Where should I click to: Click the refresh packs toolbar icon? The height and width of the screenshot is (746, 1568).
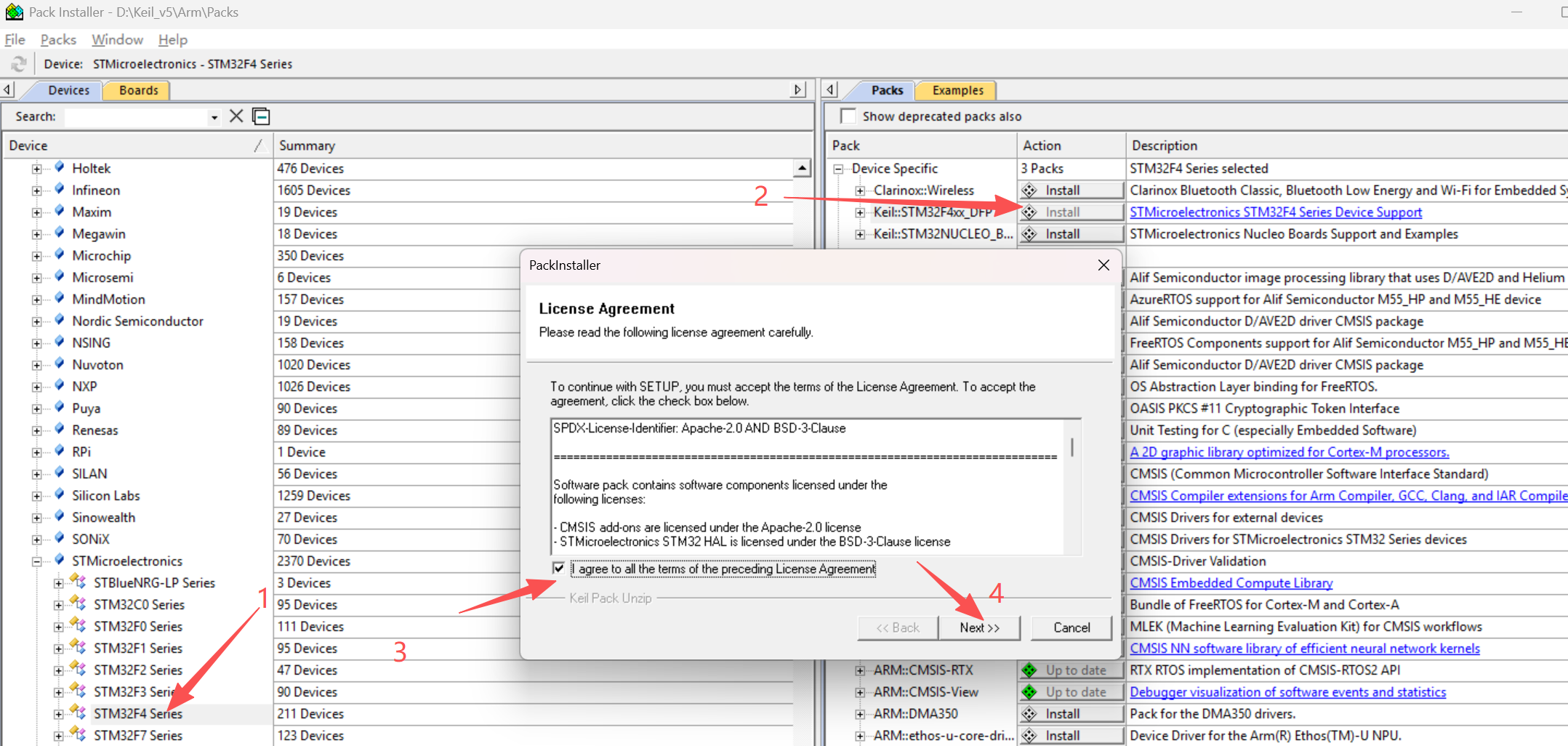pyautogui.click(x=19, y=64)
